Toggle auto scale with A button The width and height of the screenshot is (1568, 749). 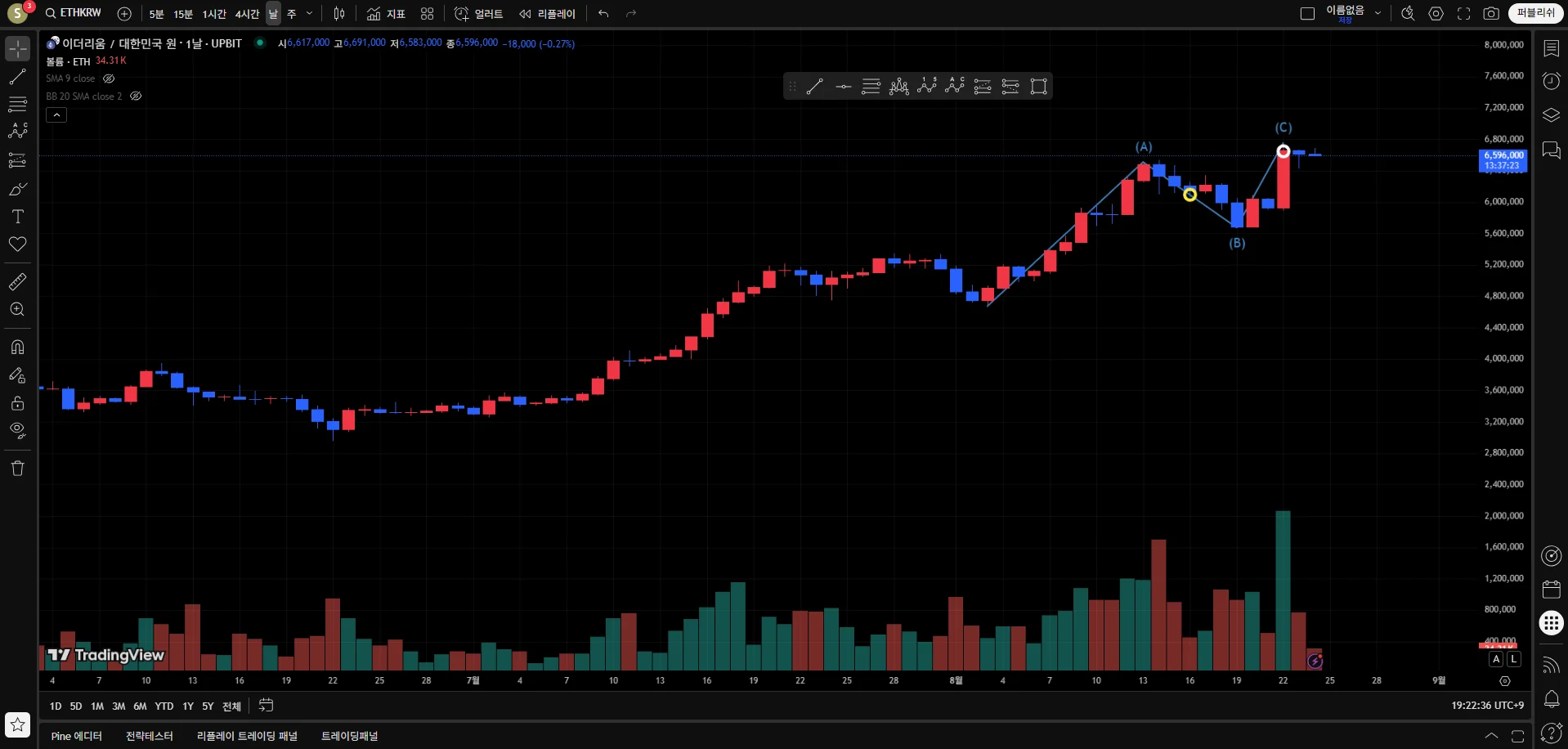pyautogui.click(x=1496, y=659)
